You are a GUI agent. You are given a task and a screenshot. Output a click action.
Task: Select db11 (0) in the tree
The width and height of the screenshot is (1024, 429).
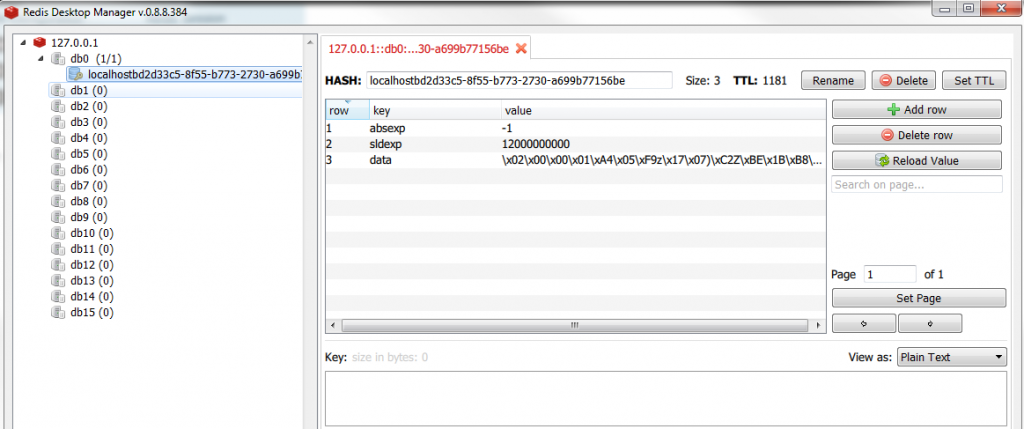point(92,249)
